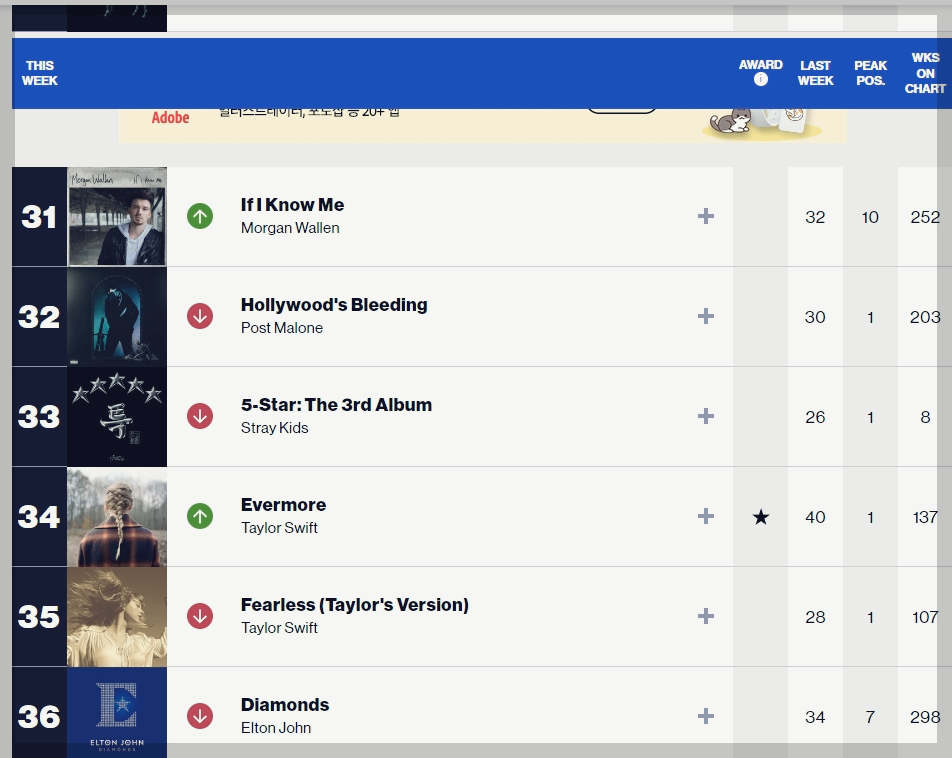Expand the Fearless (Taylor's Version) row
The width and height of the screenshot is (952, 758).
point(706,616)
